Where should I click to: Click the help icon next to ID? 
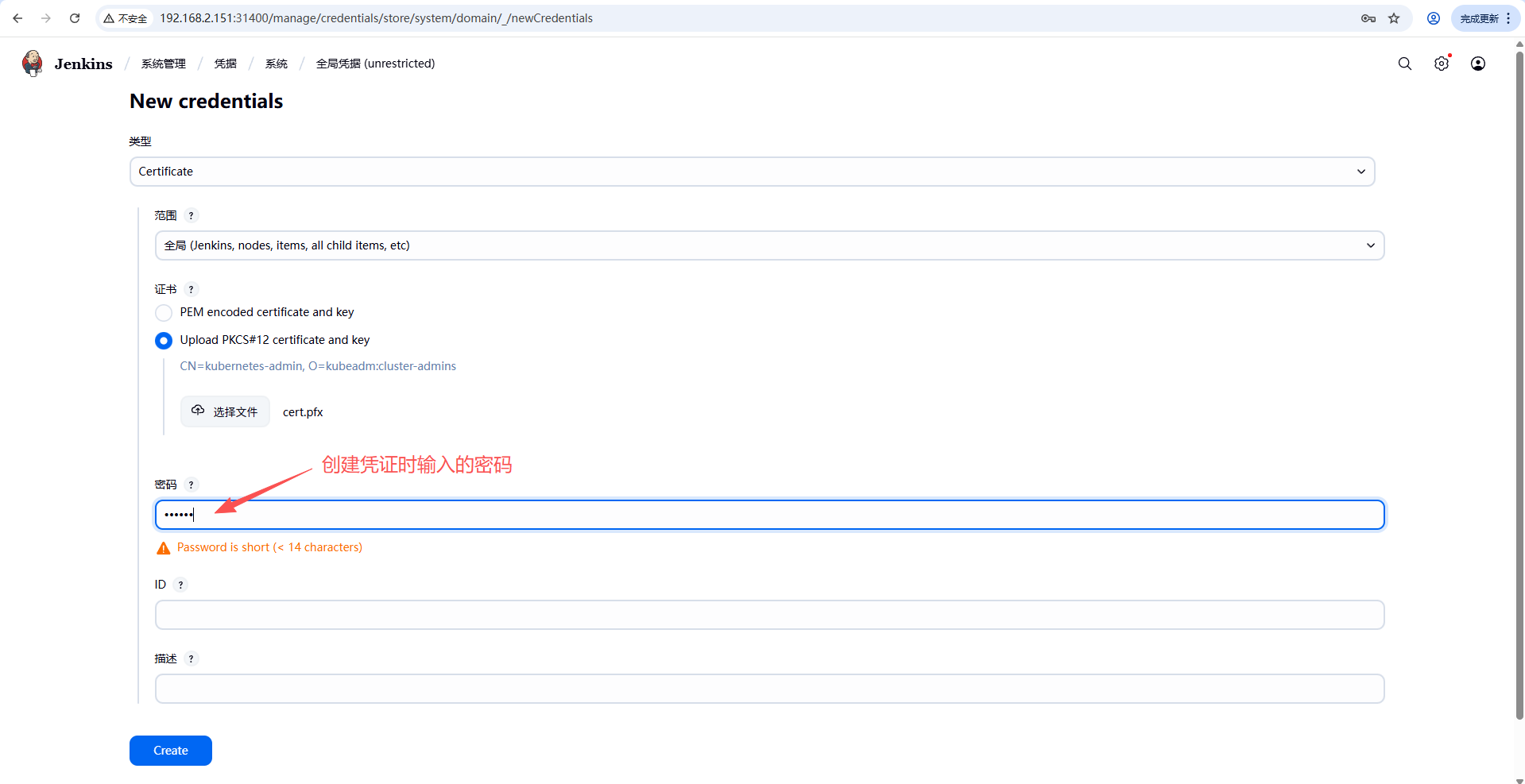pos(180,585)
